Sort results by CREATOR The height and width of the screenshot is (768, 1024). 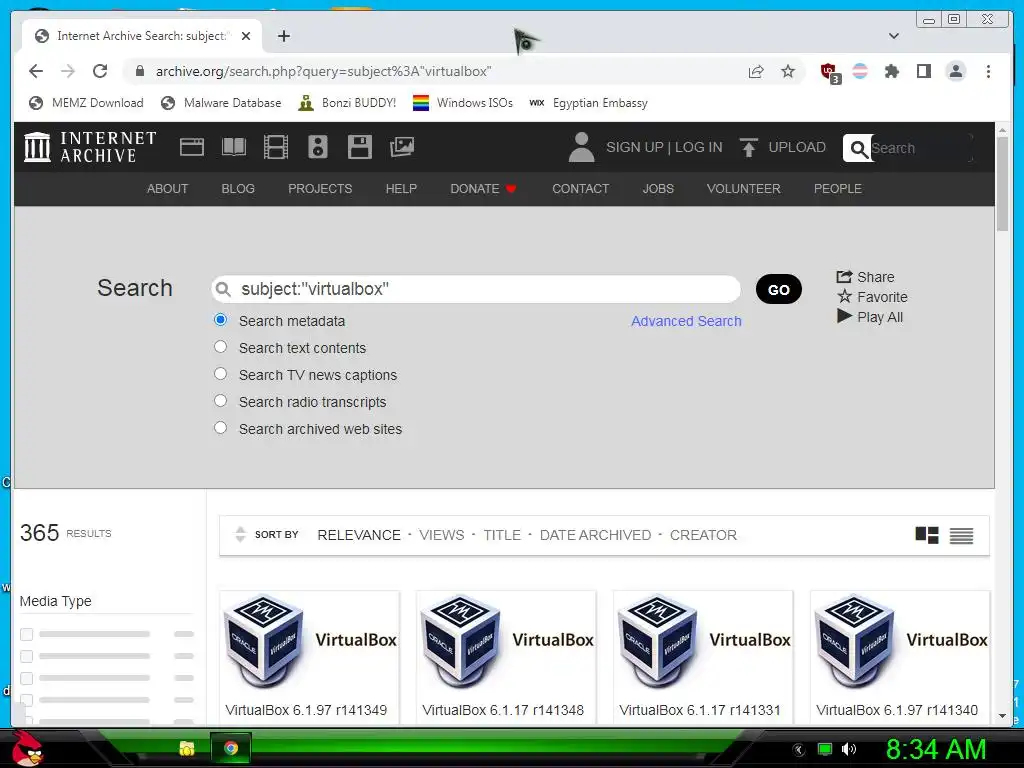[703, 536]
